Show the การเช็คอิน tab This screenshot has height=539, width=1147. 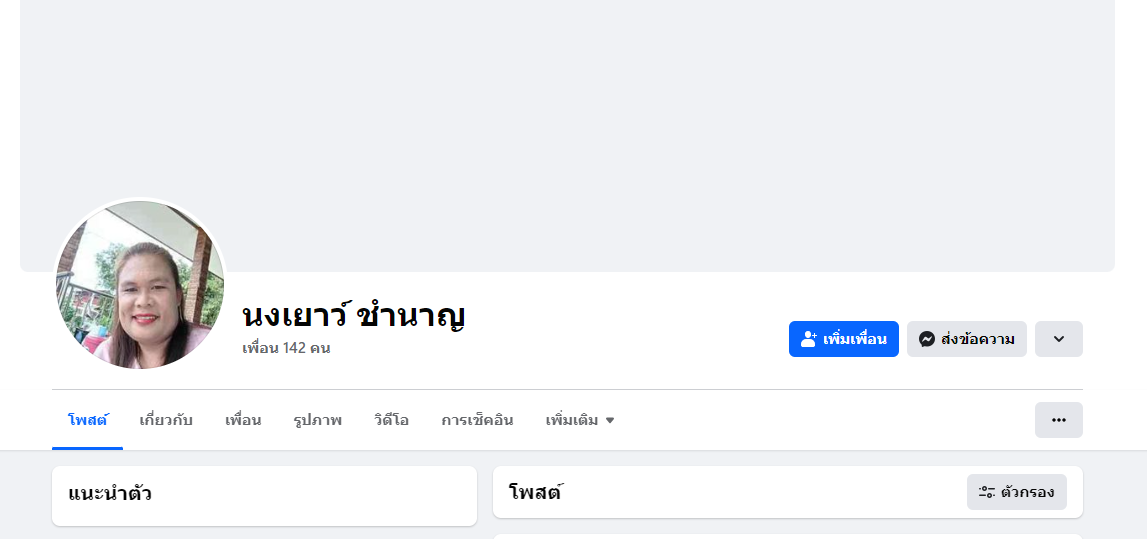point(477,420)
